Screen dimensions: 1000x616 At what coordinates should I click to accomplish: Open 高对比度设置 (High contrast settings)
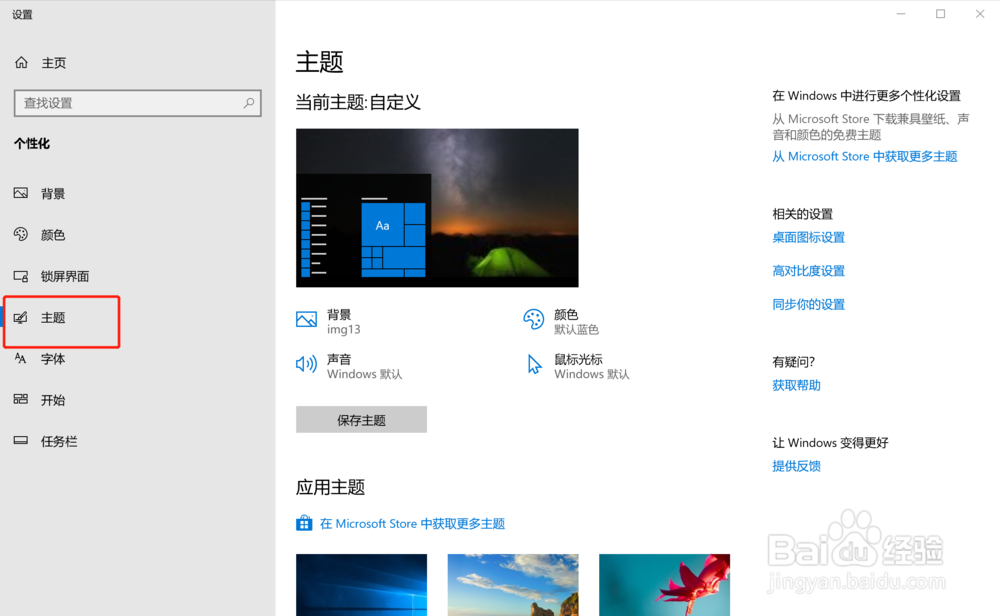click(808, 270)
